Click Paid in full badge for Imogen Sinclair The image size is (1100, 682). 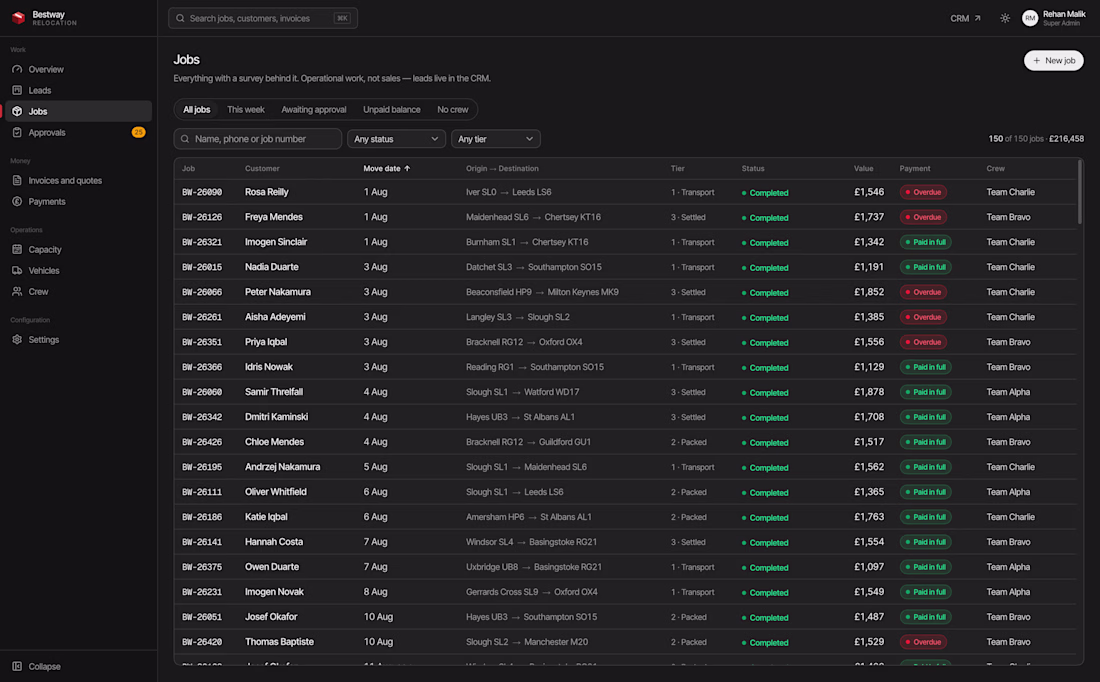[x=925, y=242]
